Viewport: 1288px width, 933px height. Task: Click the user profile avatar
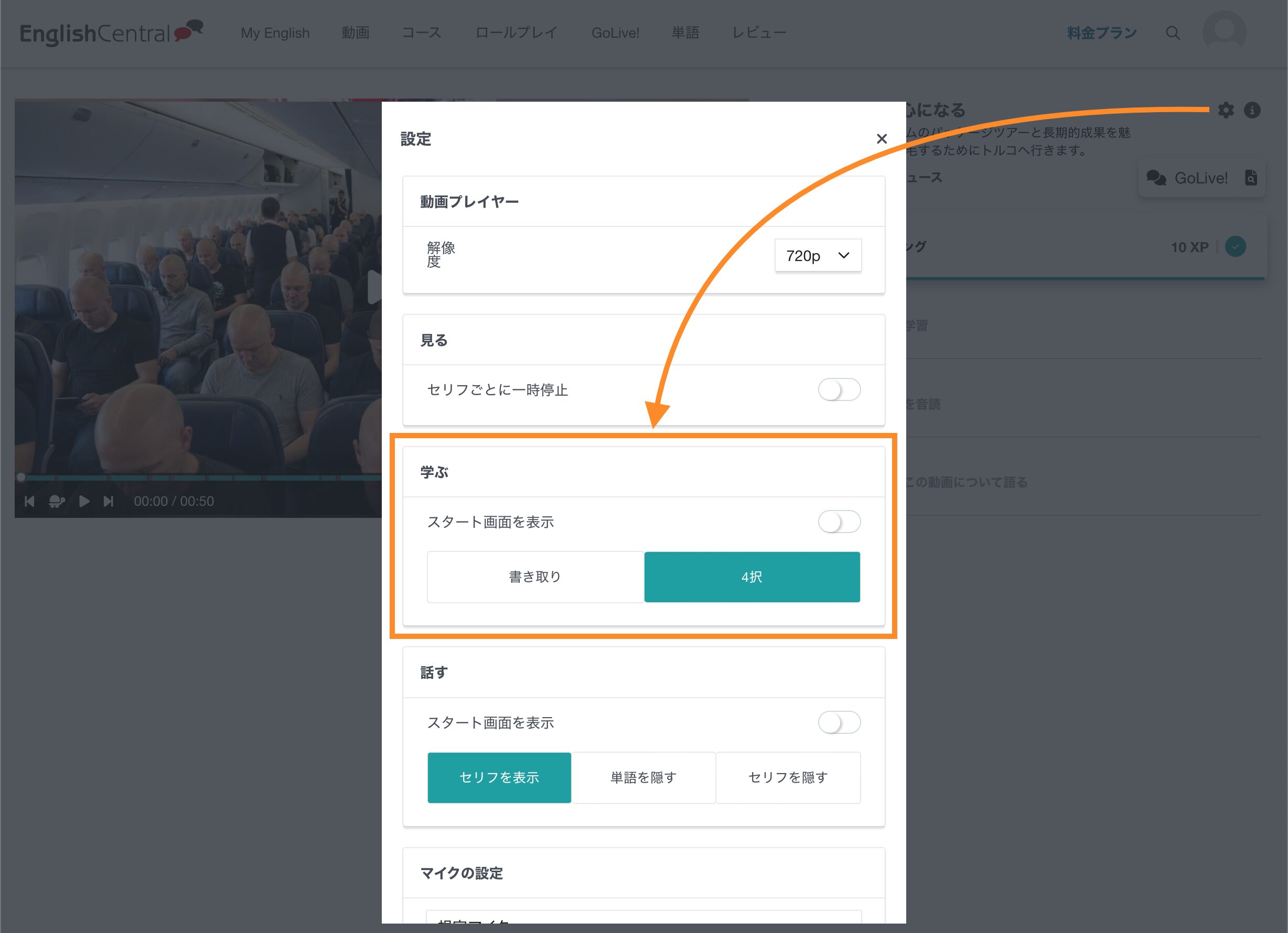pyautogui.click(x=1224, y=32)
